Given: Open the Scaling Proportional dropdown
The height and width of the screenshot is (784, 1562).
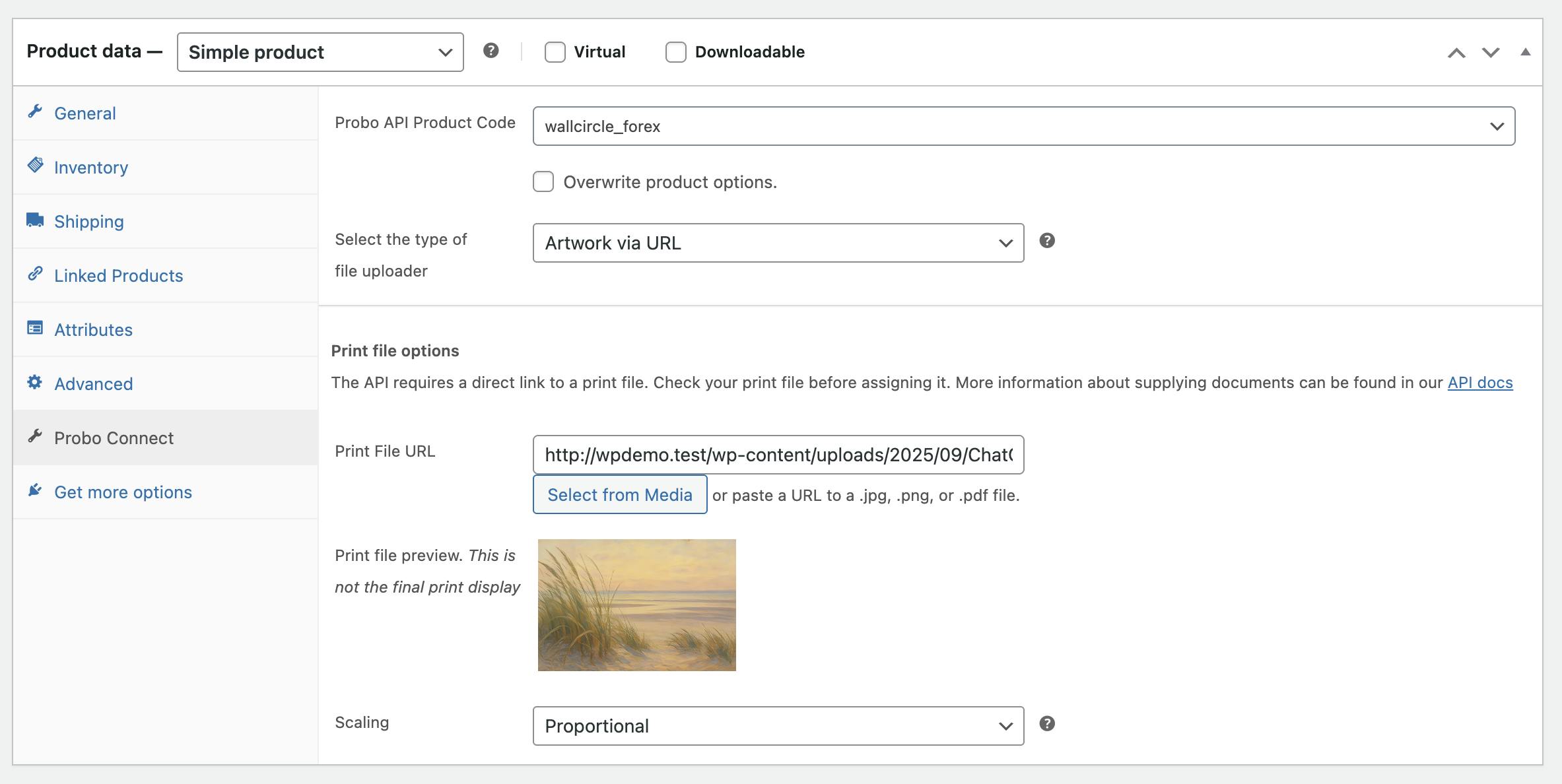Looking at the screenshot, I should (778, 726).
